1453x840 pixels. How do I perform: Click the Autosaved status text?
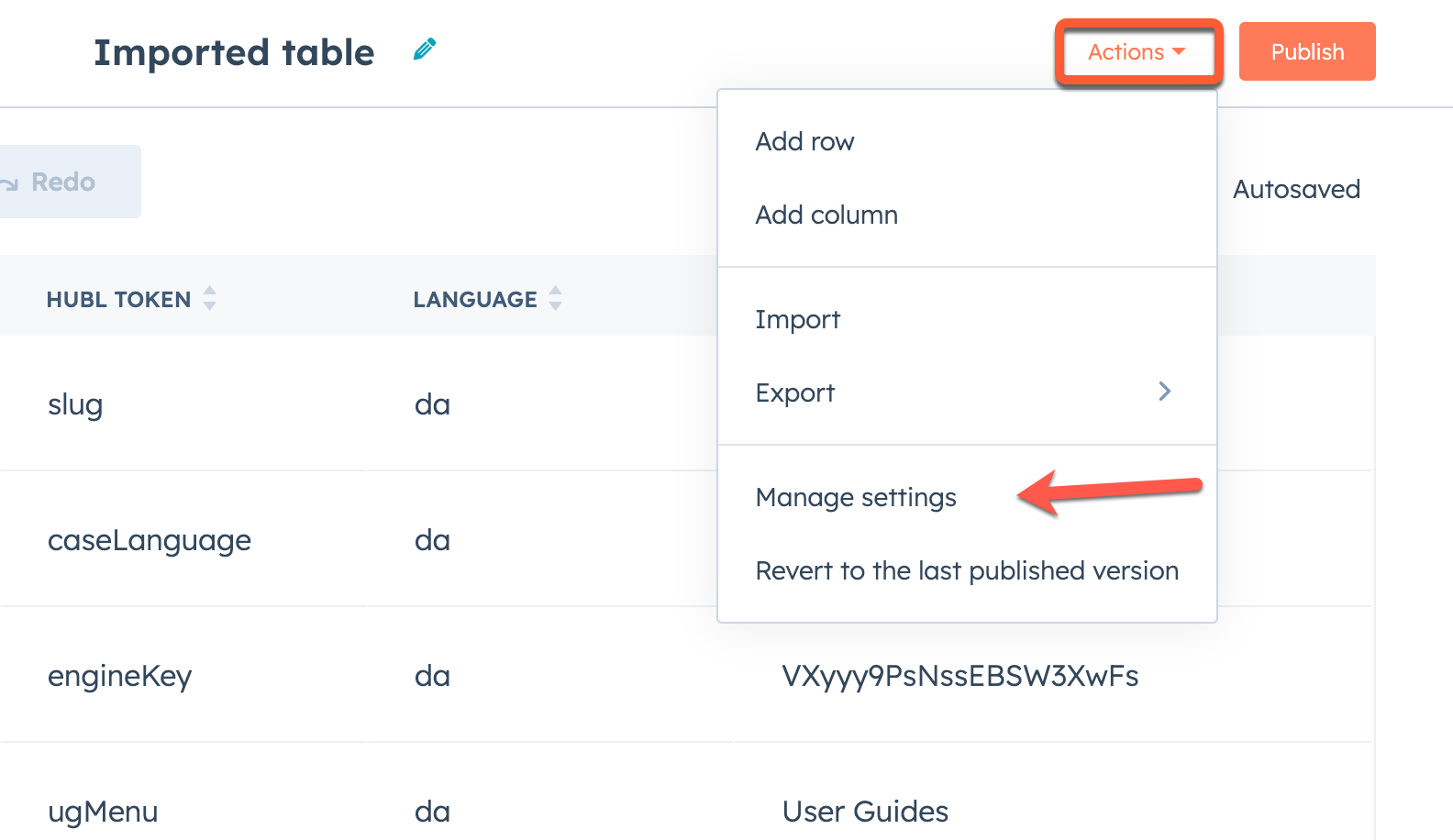coord(1296,189)
